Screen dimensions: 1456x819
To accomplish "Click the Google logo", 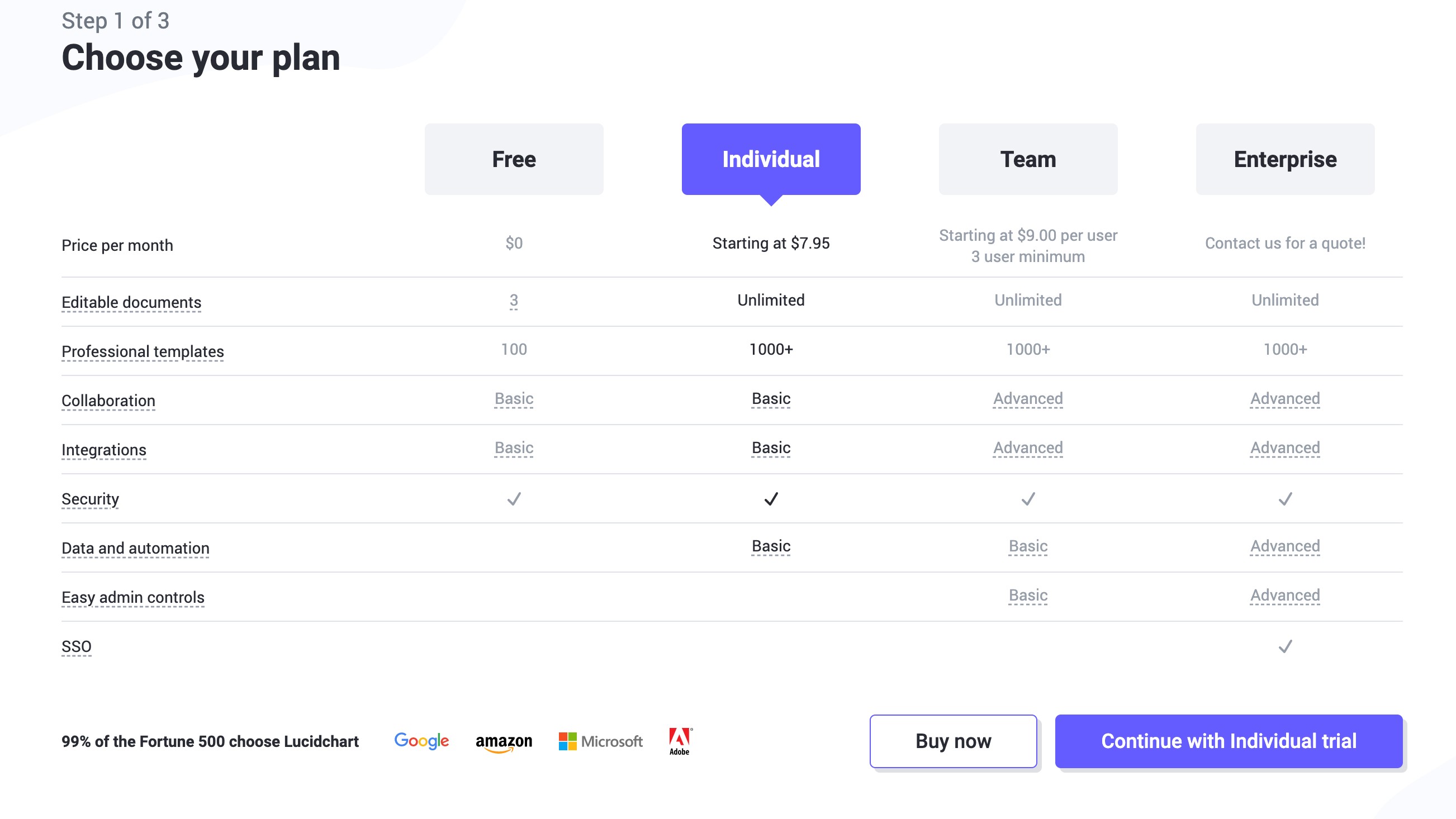I will tap(421, 740).
